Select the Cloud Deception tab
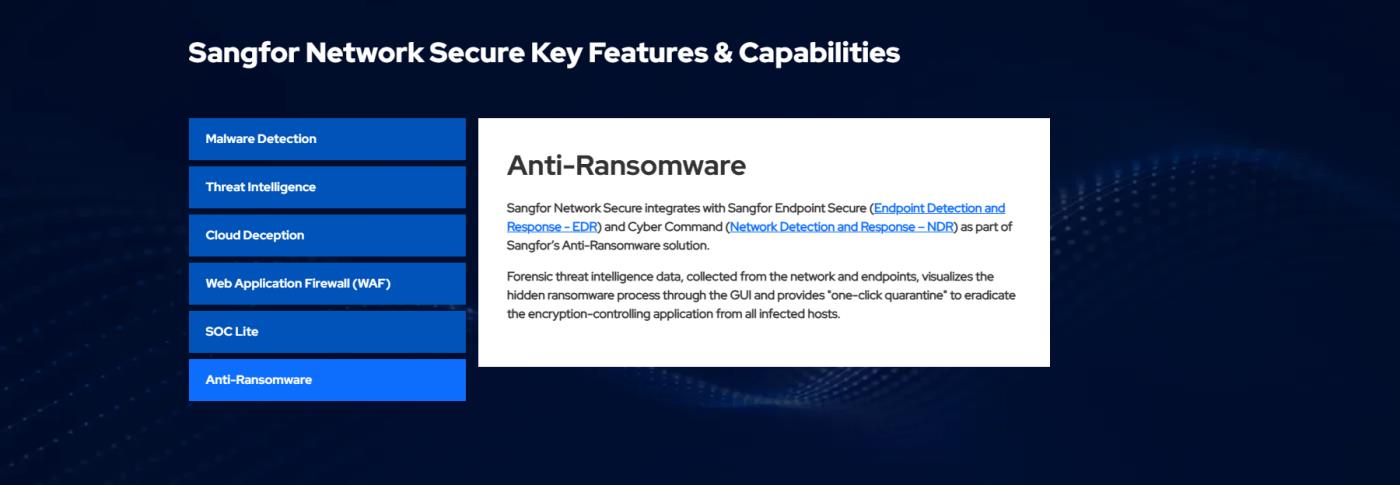1400x485 pixels. [327, 235]
